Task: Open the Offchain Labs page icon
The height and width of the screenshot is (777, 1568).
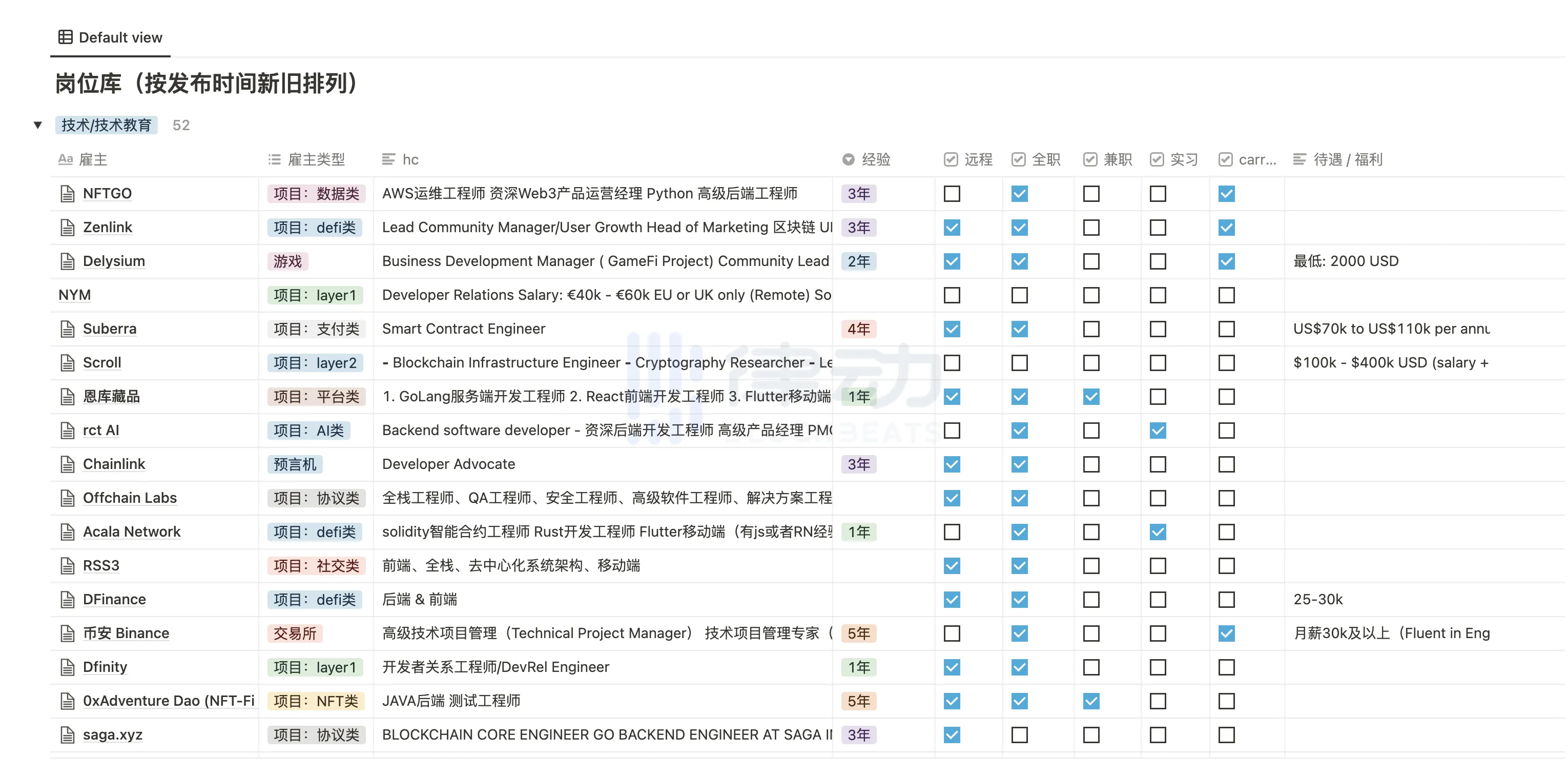Action: click(x=68, y=498)
